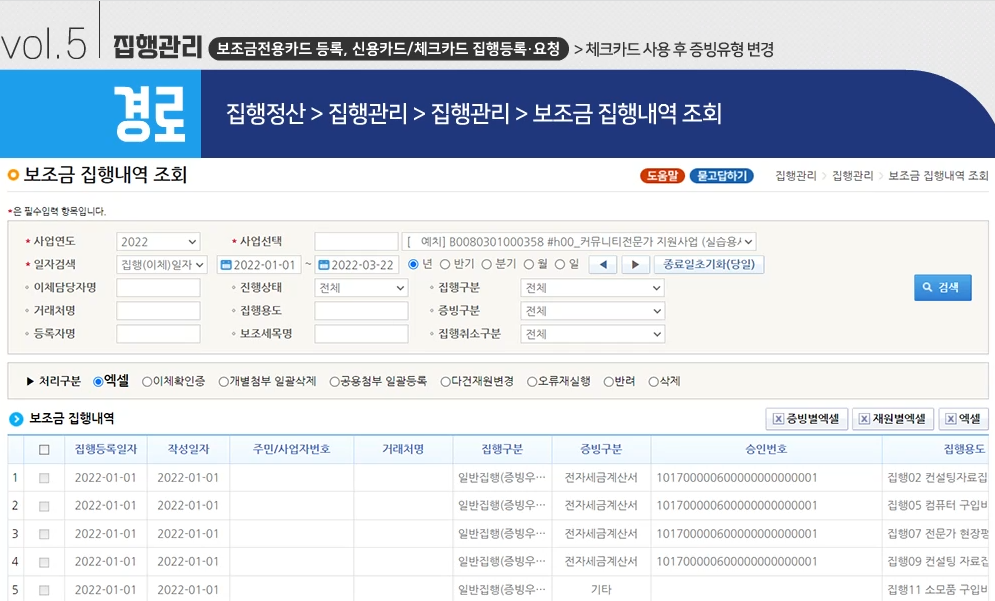Open calendar for end date 2022-03-22

(x=324, y=265)
